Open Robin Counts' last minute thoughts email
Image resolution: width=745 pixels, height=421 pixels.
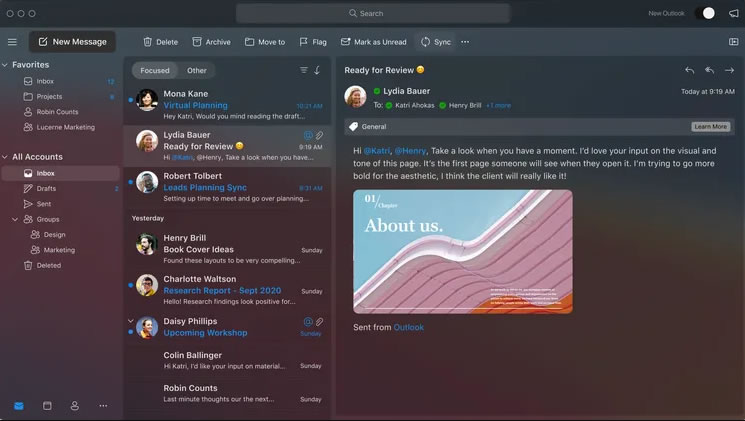[x=227, y=393]
